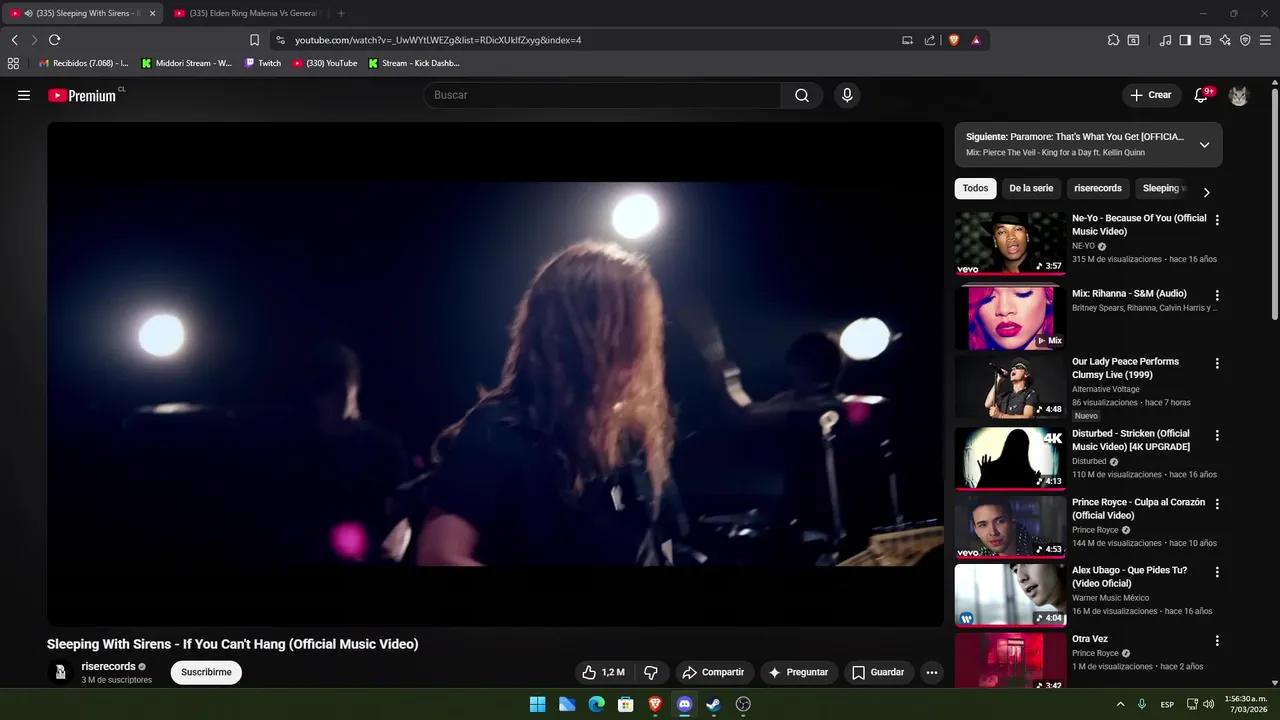Dislike the video with thumbs down

(651, 672)
